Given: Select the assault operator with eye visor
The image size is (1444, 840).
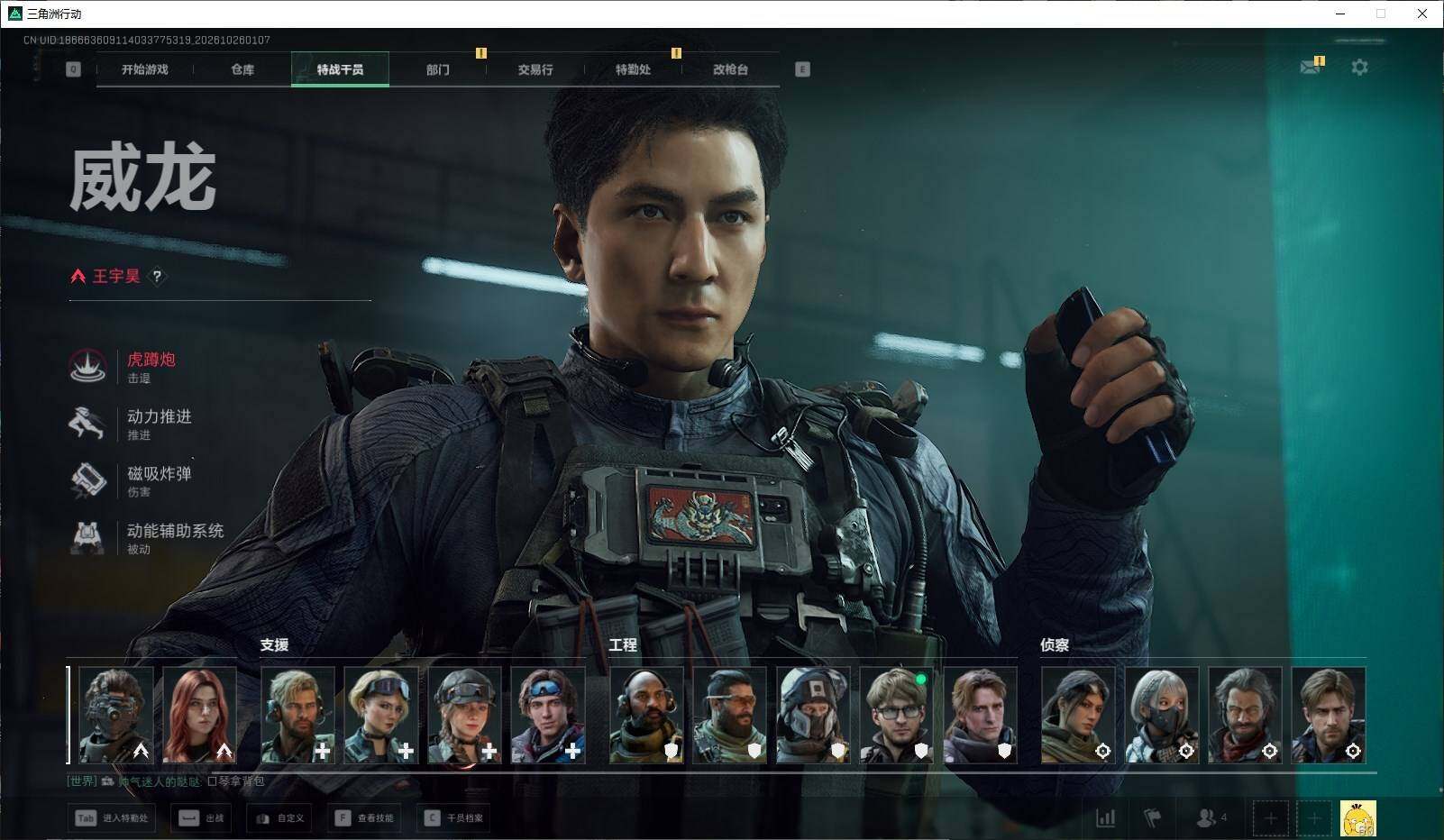Looking at the screenshot, I should tap(116, 715).
